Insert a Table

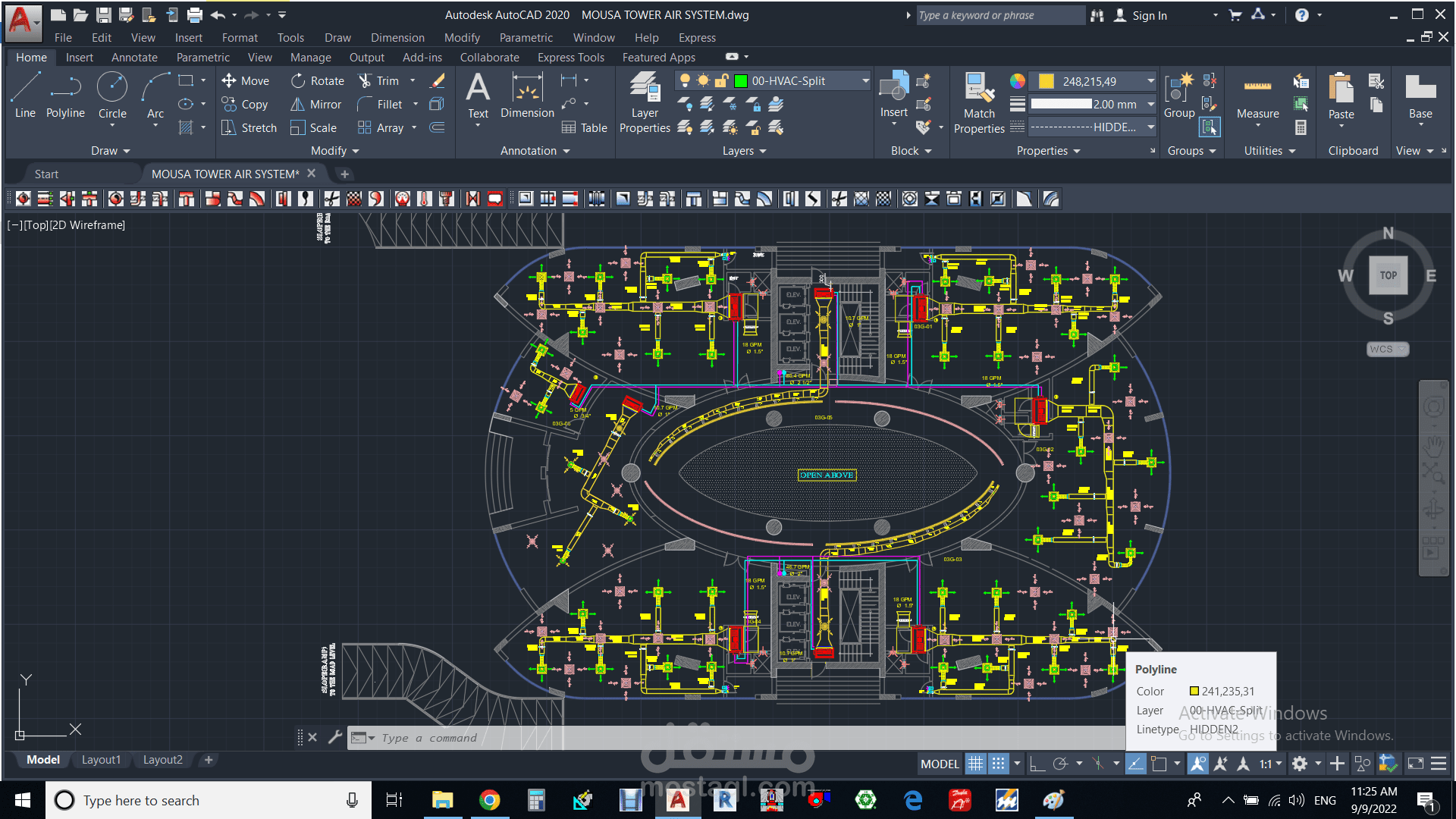click(584, 127)
